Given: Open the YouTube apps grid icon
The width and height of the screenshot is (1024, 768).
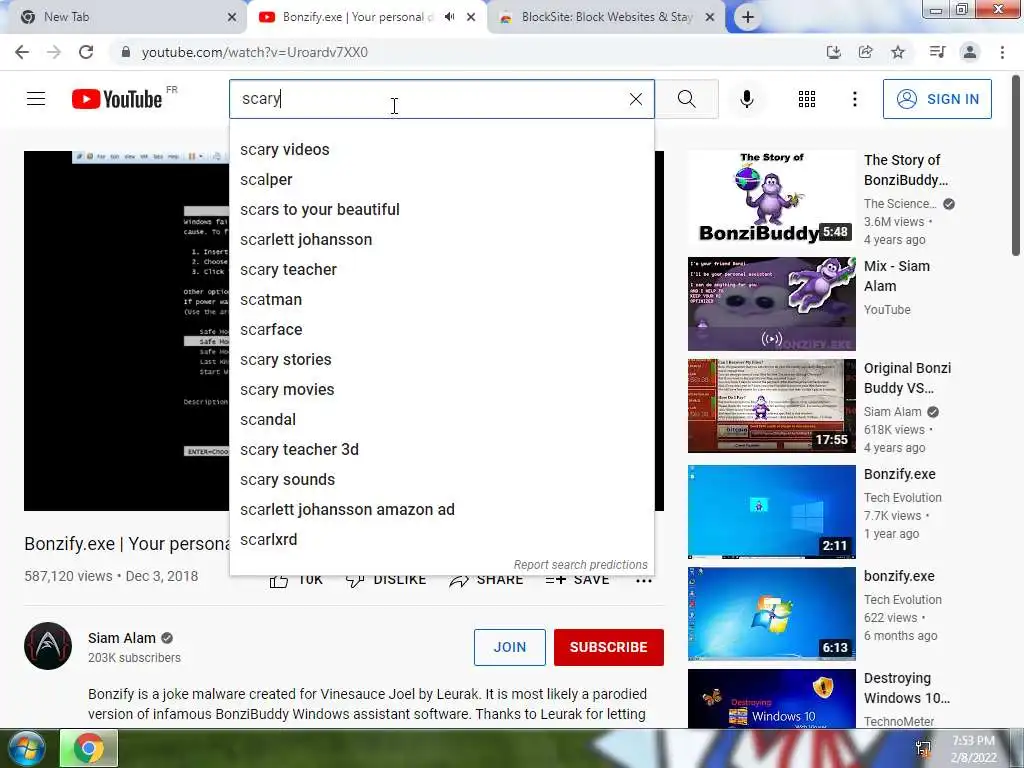Looking at the screenshot, I should pos(807,99).
